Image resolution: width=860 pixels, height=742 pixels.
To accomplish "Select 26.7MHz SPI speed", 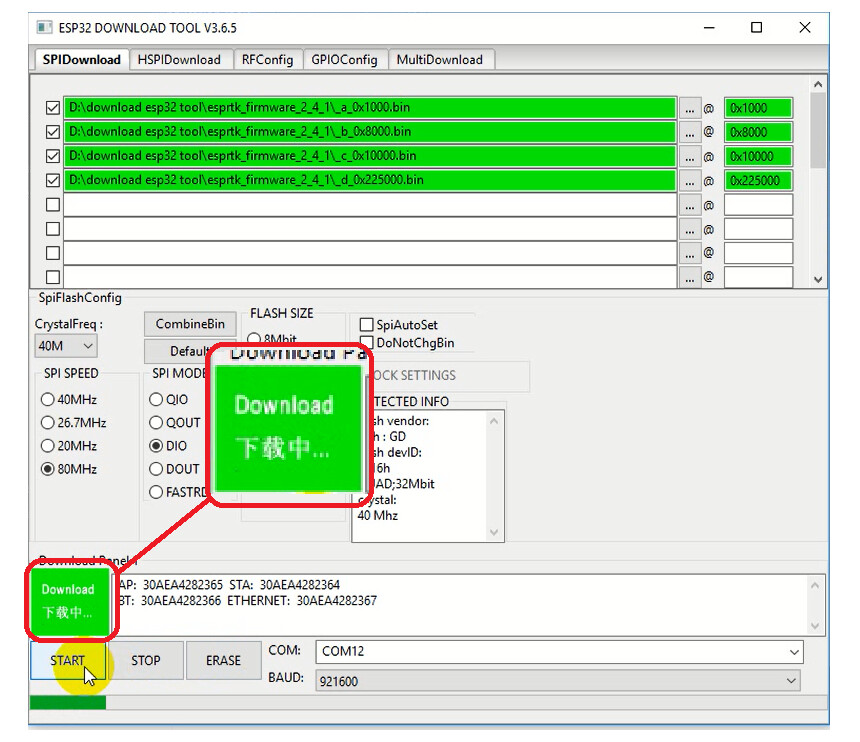I will [73, 422].
